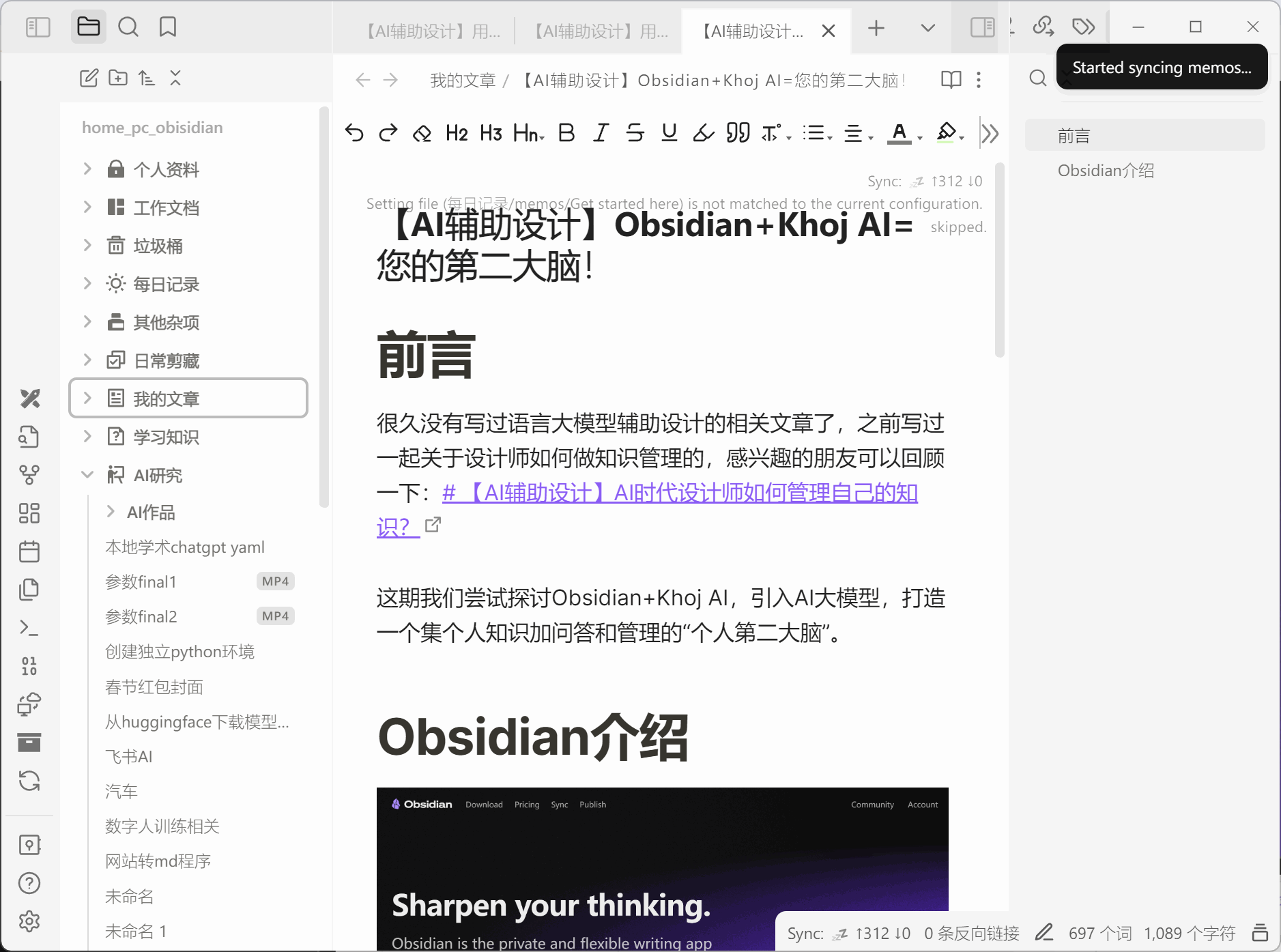Insert a block quote
This screenshot has height=952, width=1281.
(x=738, y=132)
